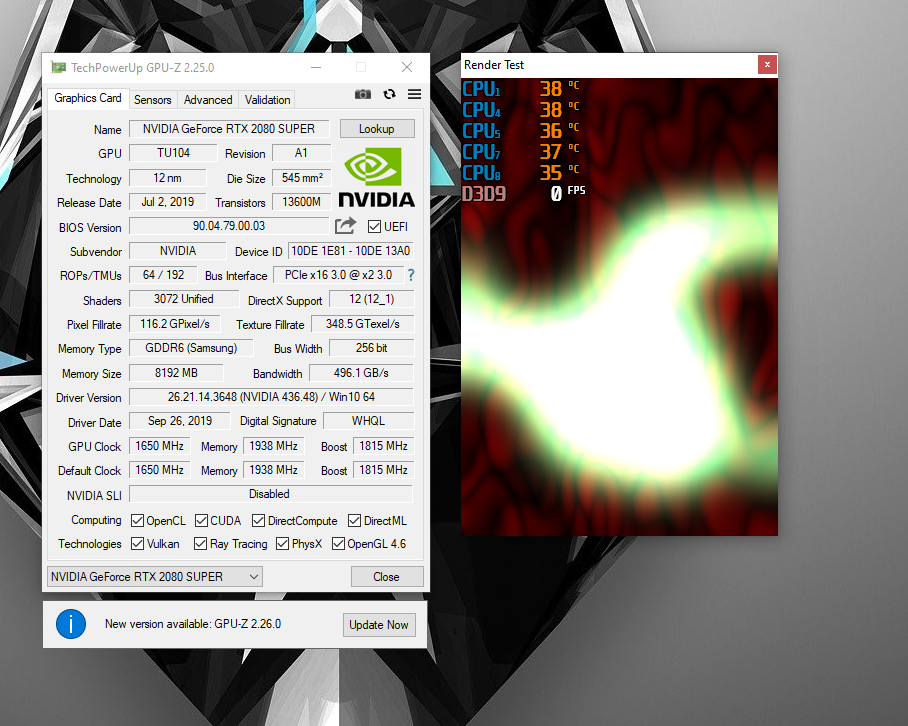Toggle the OpenCL checkbox

pyautogui.click(x=137, y=520)
